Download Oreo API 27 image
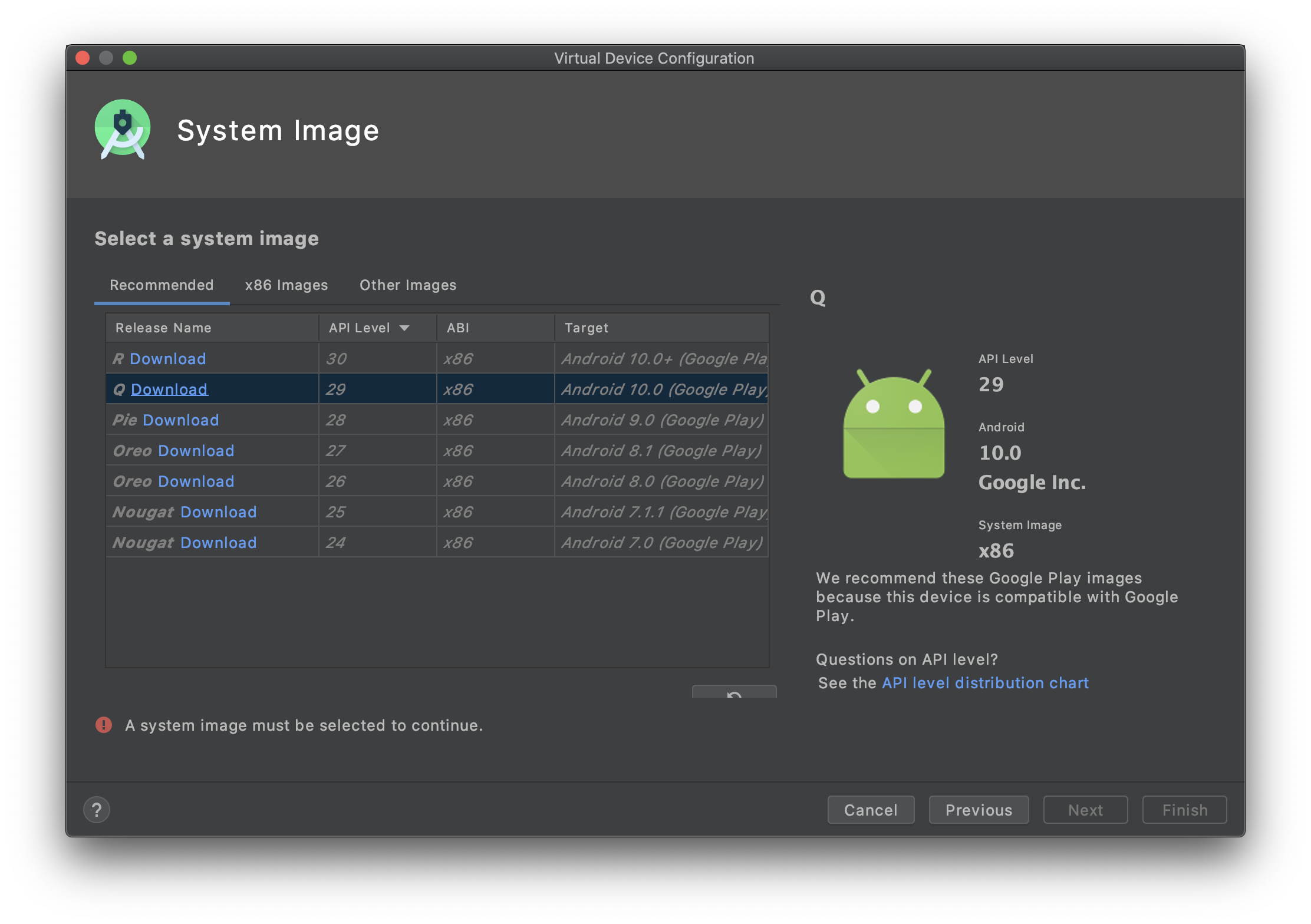The width and height of the screenshot is (1311, 924). [x=196, y=451]
